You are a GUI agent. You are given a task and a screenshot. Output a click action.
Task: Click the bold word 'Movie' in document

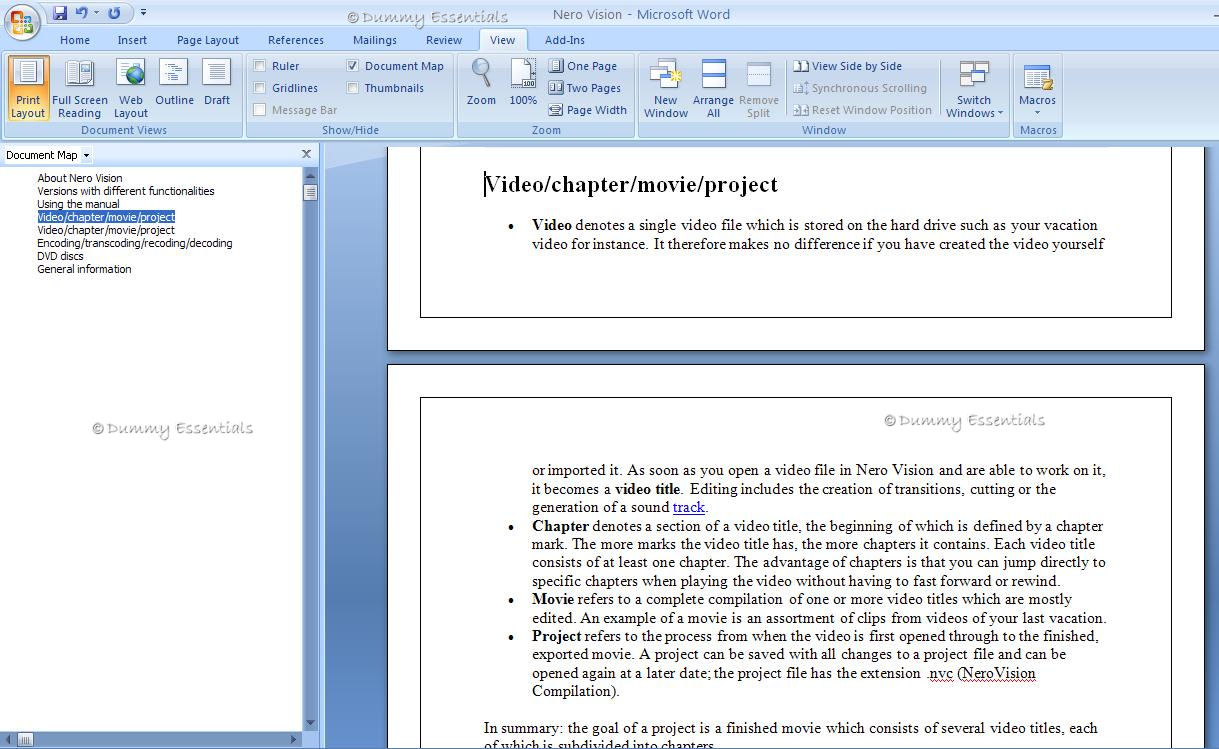coord(553,599)
